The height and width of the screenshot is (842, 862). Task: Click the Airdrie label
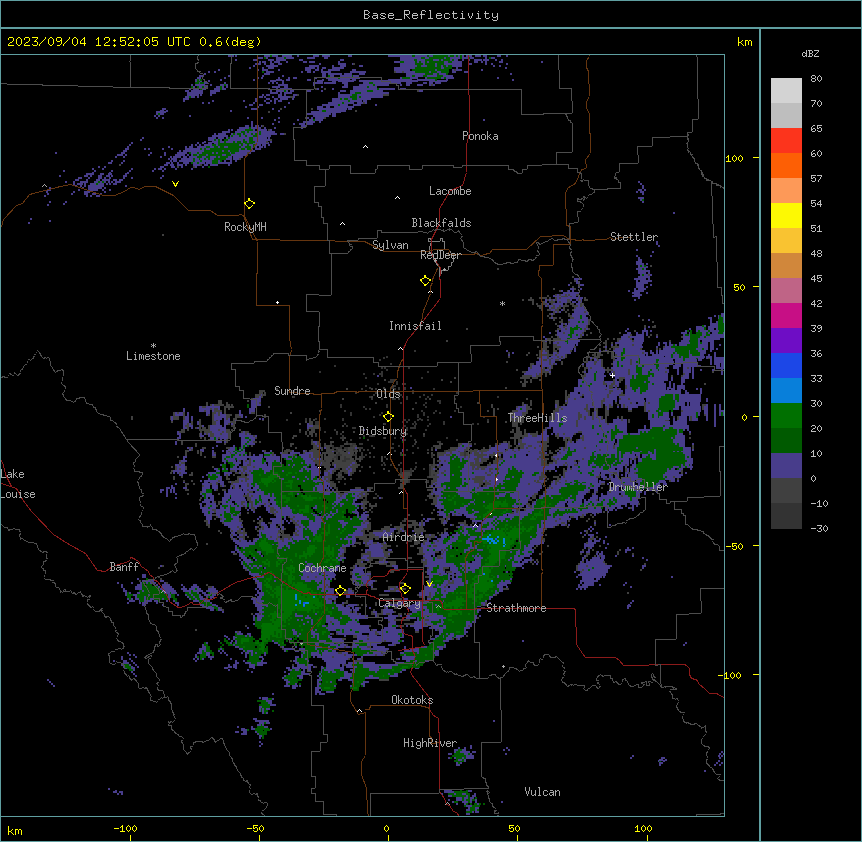(x=403, y=537)
